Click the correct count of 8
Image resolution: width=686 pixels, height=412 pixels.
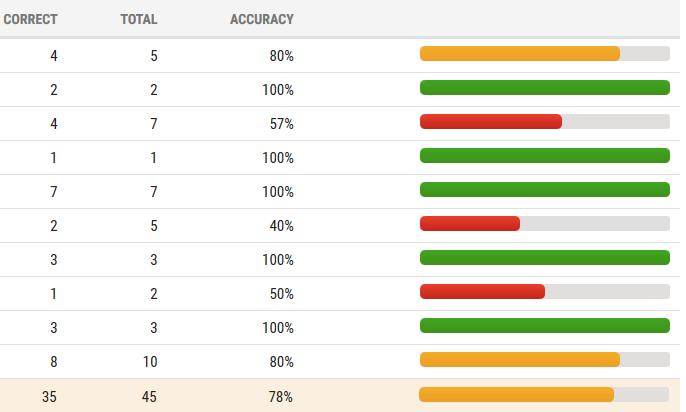coord(53,362)
